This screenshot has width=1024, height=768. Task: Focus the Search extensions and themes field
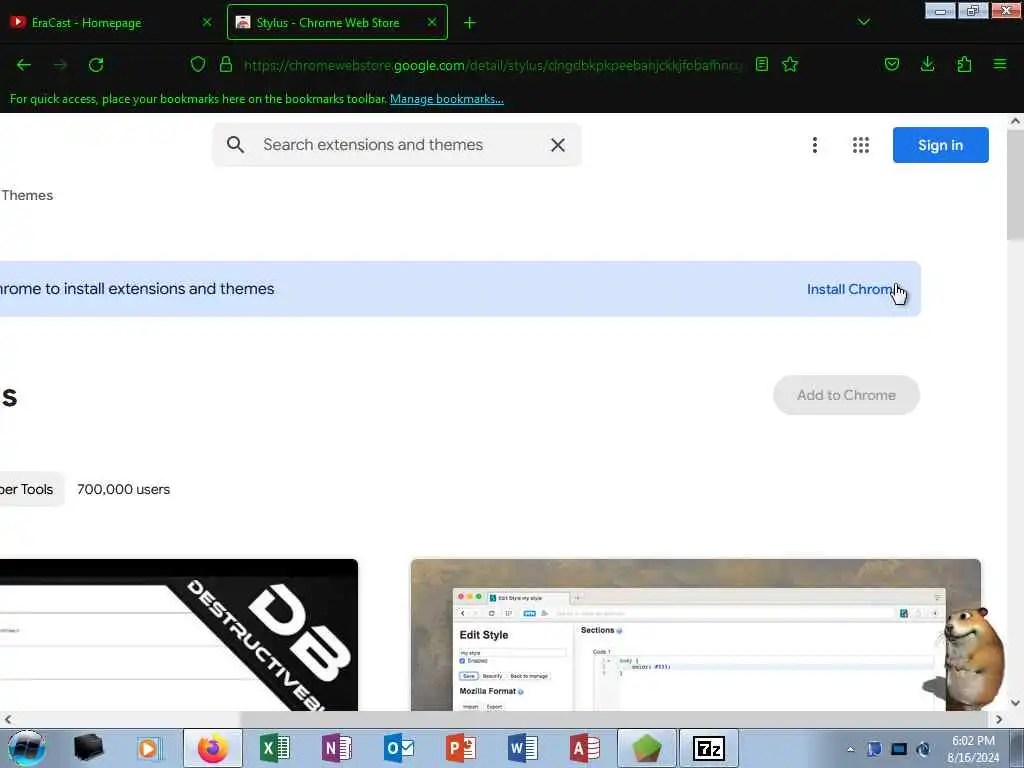397,145
